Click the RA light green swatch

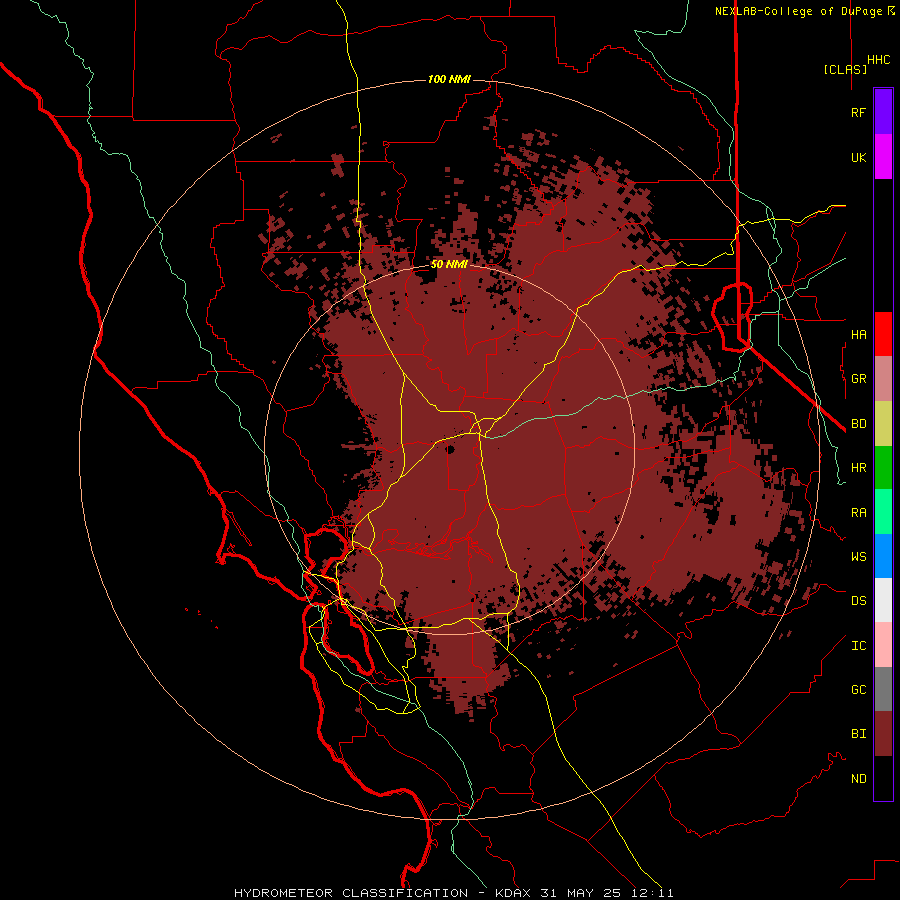[x=883, y=512]
